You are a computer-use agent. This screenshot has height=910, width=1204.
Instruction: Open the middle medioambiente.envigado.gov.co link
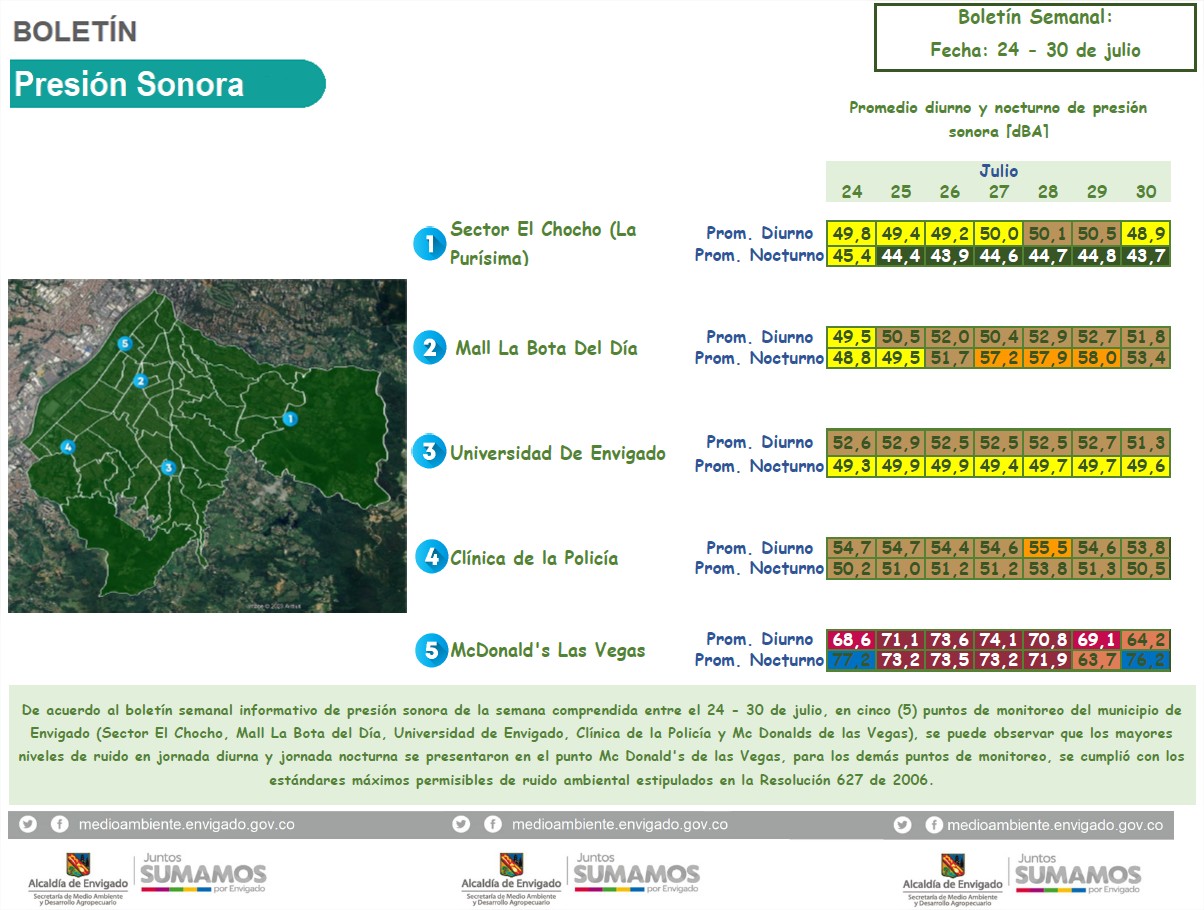pyautogui.click(x=620, y=825)
